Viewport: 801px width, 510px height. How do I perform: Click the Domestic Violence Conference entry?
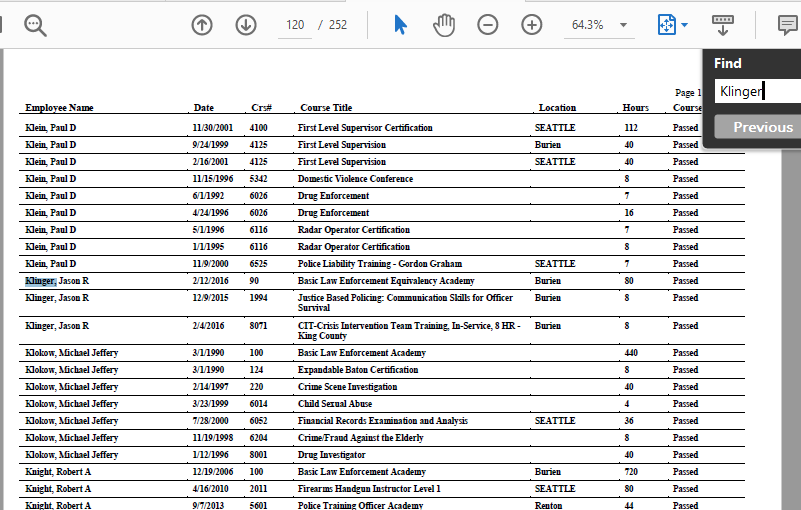click(356, 179)
